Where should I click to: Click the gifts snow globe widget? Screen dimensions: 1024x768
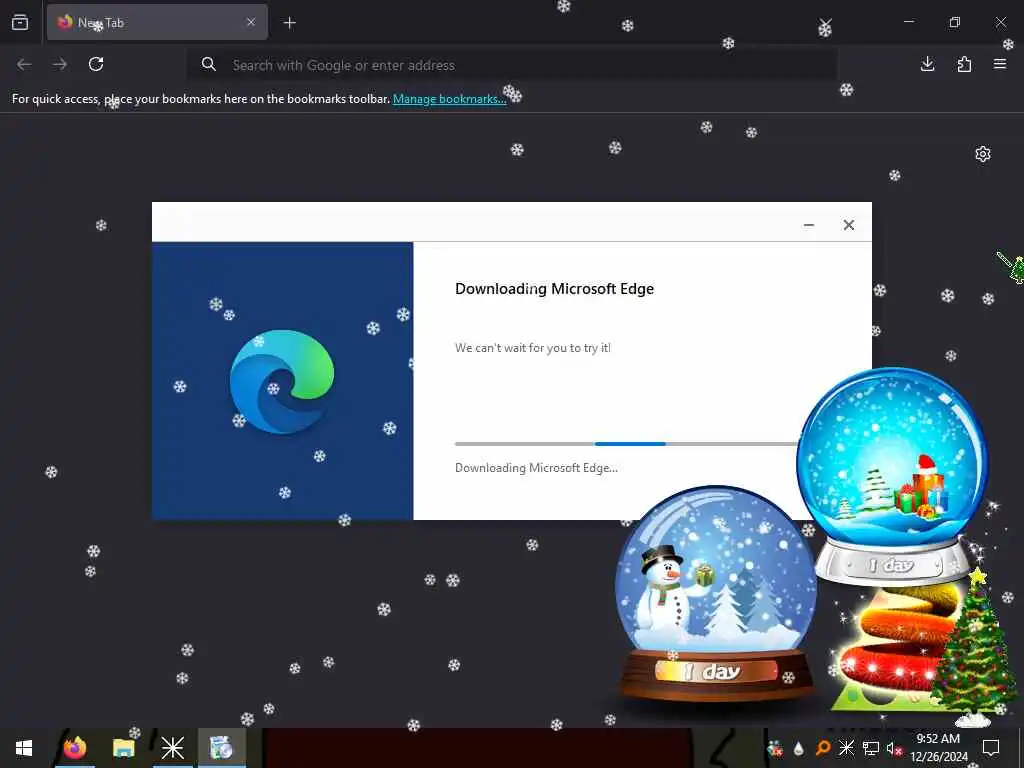[892, 477]
